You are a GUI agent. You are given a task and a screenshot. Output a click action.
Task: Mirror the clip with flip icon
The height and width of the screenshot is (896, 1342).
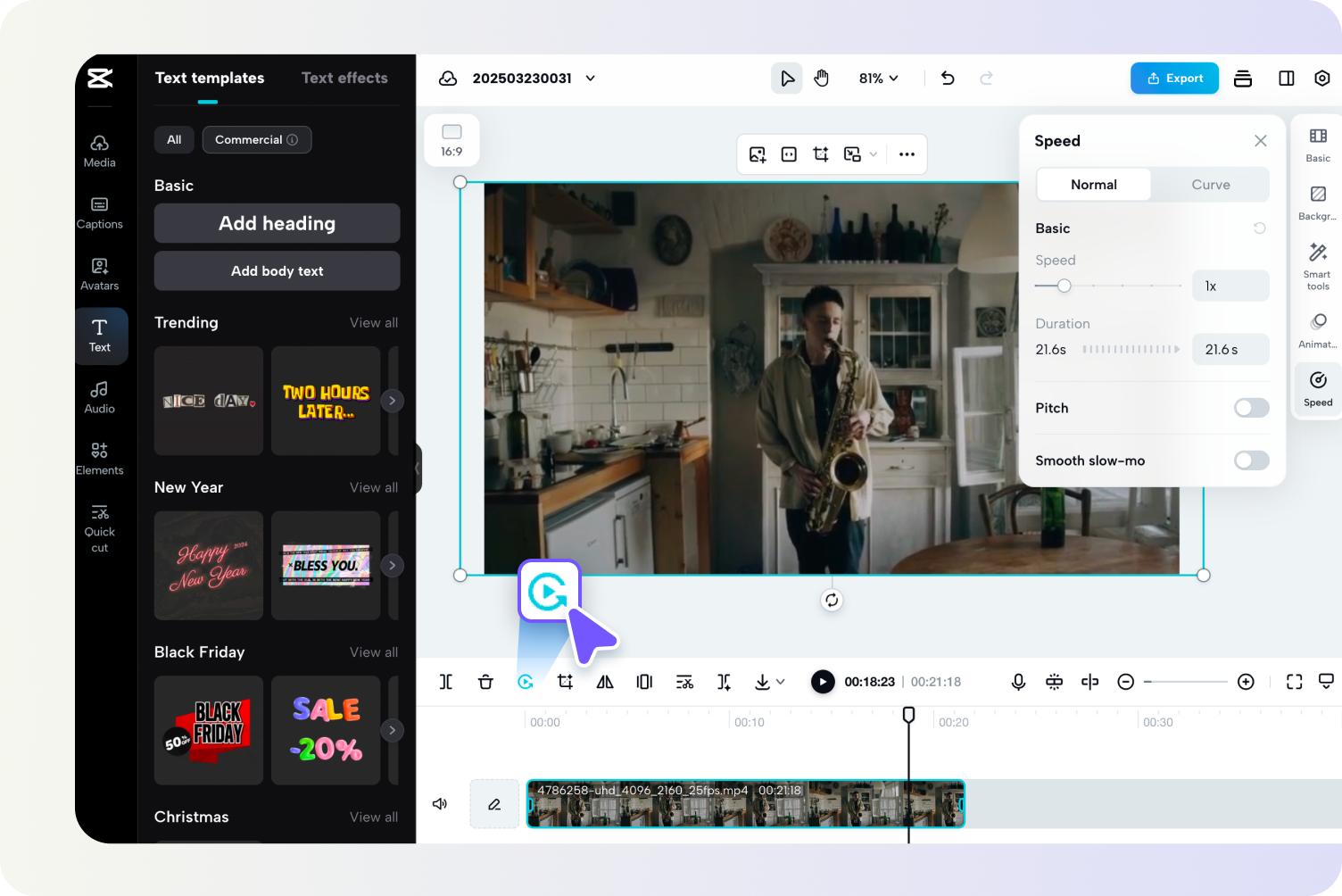tap(605, 682)
